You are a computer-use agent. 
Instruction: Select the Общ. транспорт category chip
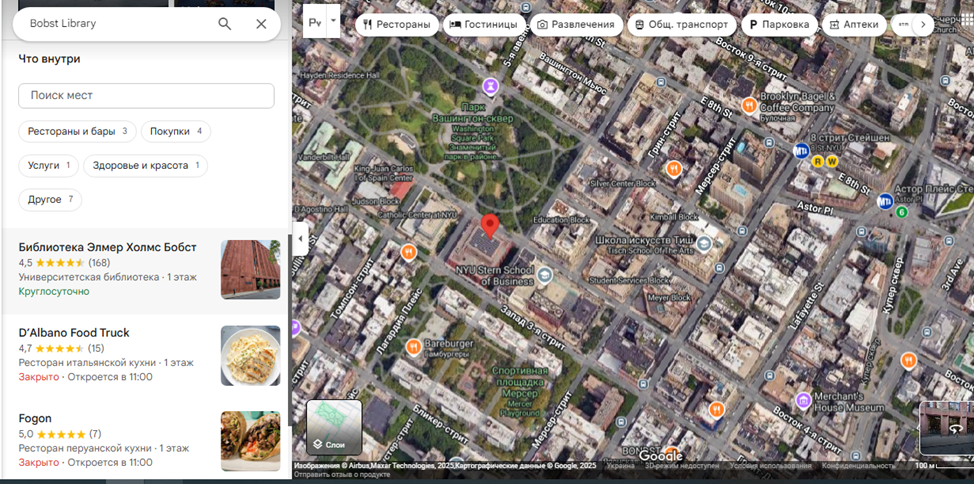681,25
